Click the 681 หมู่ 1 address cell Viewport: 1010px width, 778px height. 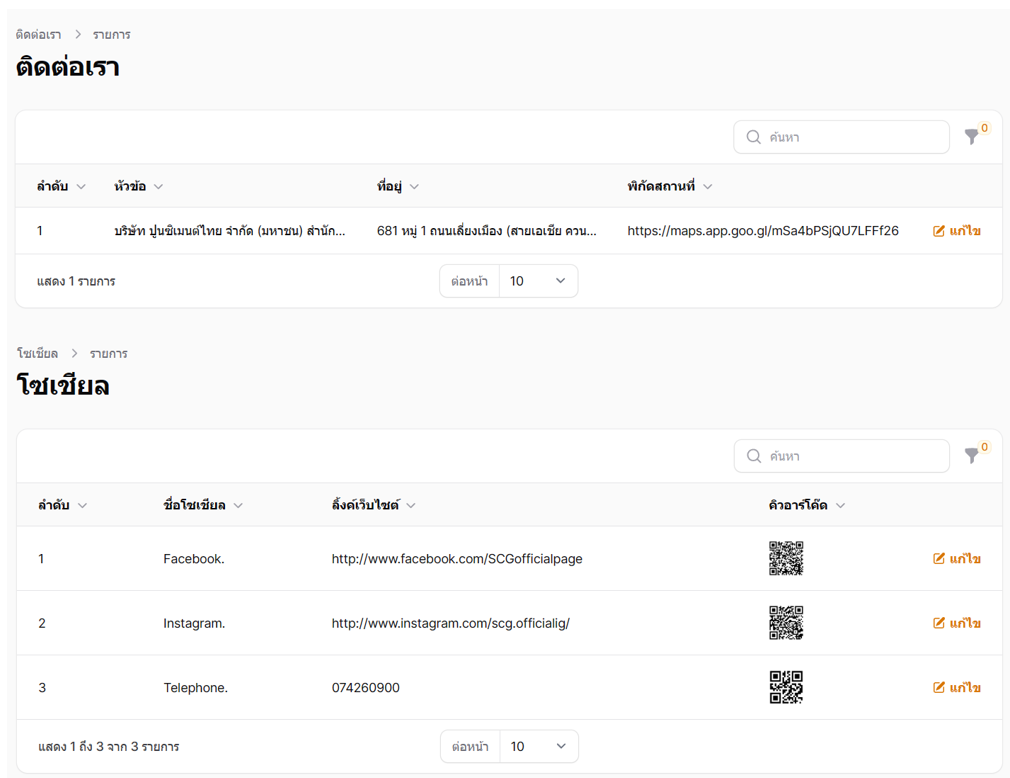click(486, 231)
